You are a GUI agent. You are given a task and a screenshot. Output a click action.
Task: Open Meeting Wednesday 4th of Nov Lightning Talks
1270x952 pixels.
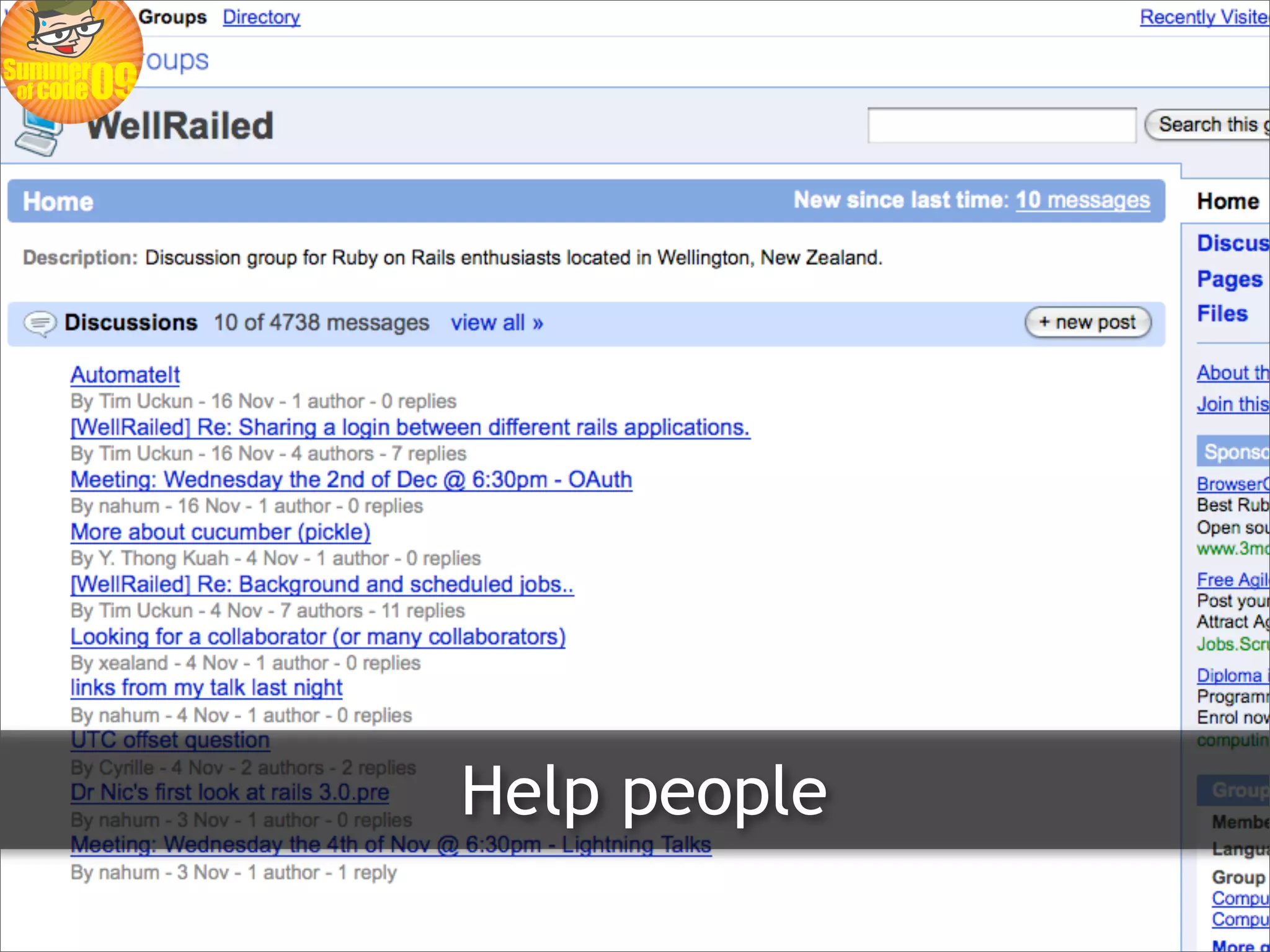391,844
